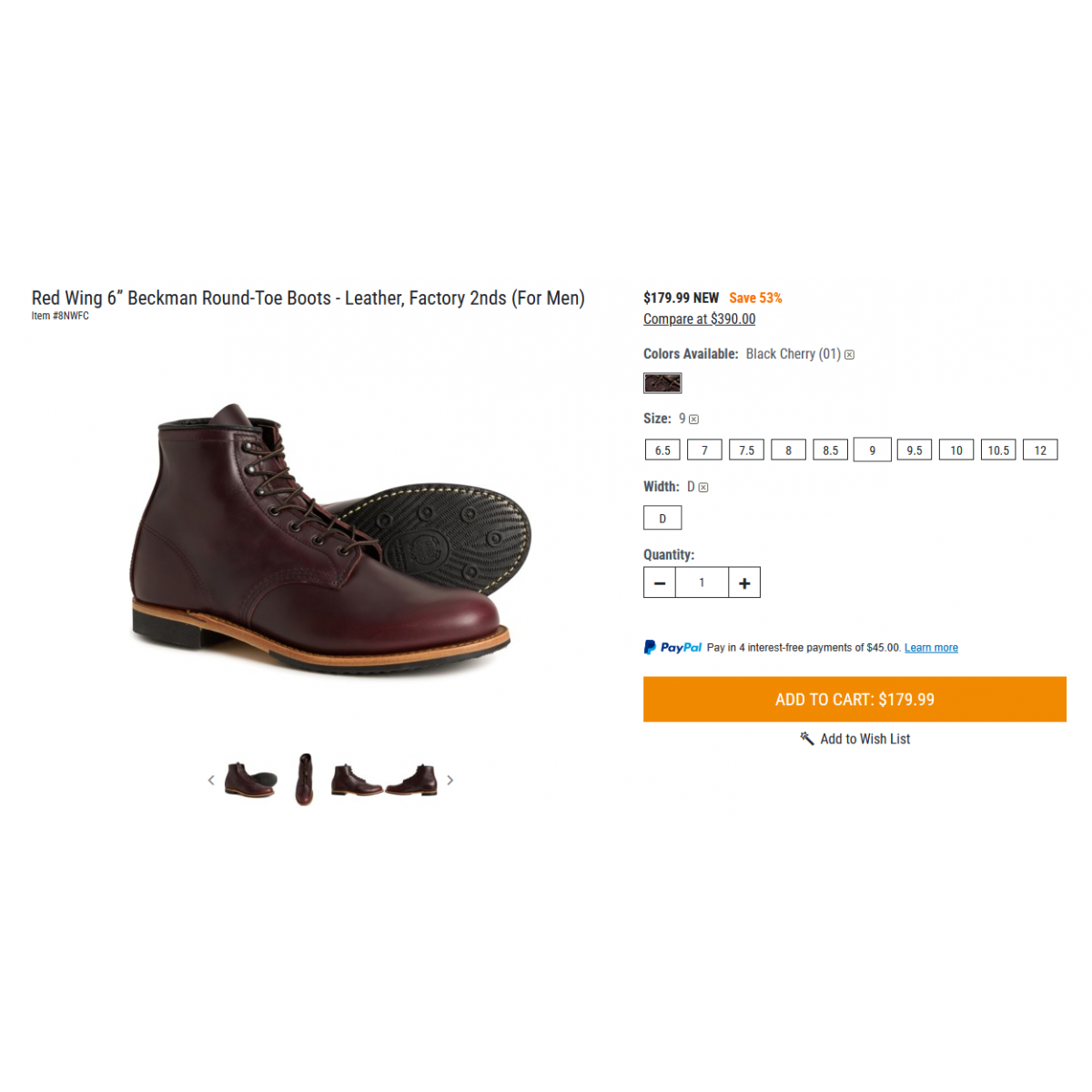This screenshot has height=1092, width=1092.
Task: Clear the selected size 9
Action: point(693,420)
